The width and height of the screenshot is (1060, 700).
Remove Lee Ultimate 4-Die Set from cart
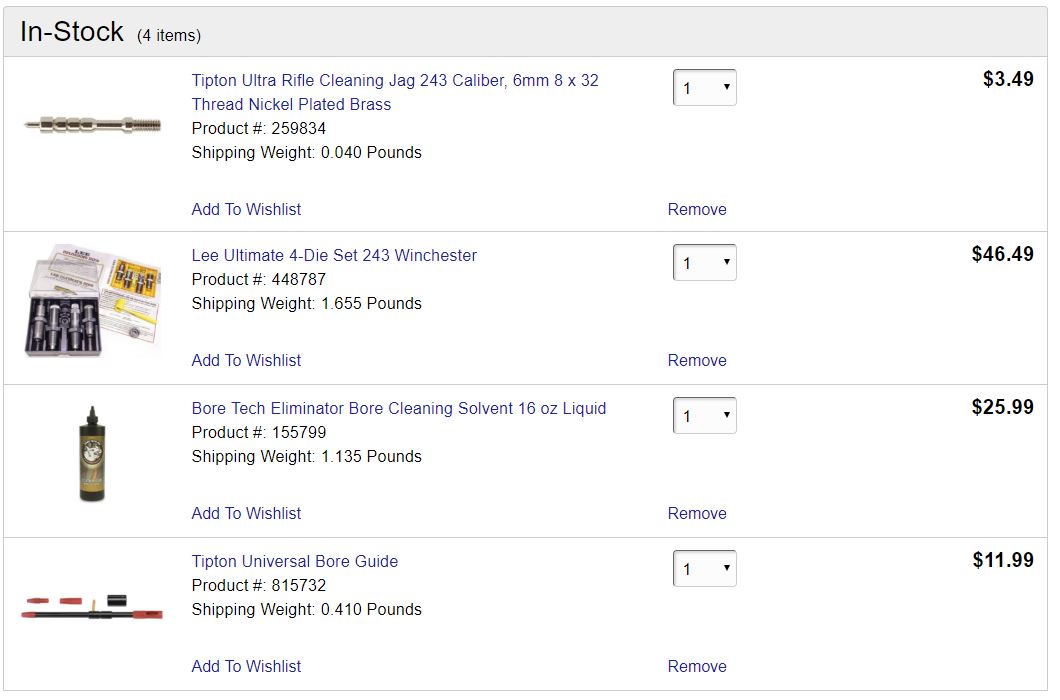click(697, 360)
